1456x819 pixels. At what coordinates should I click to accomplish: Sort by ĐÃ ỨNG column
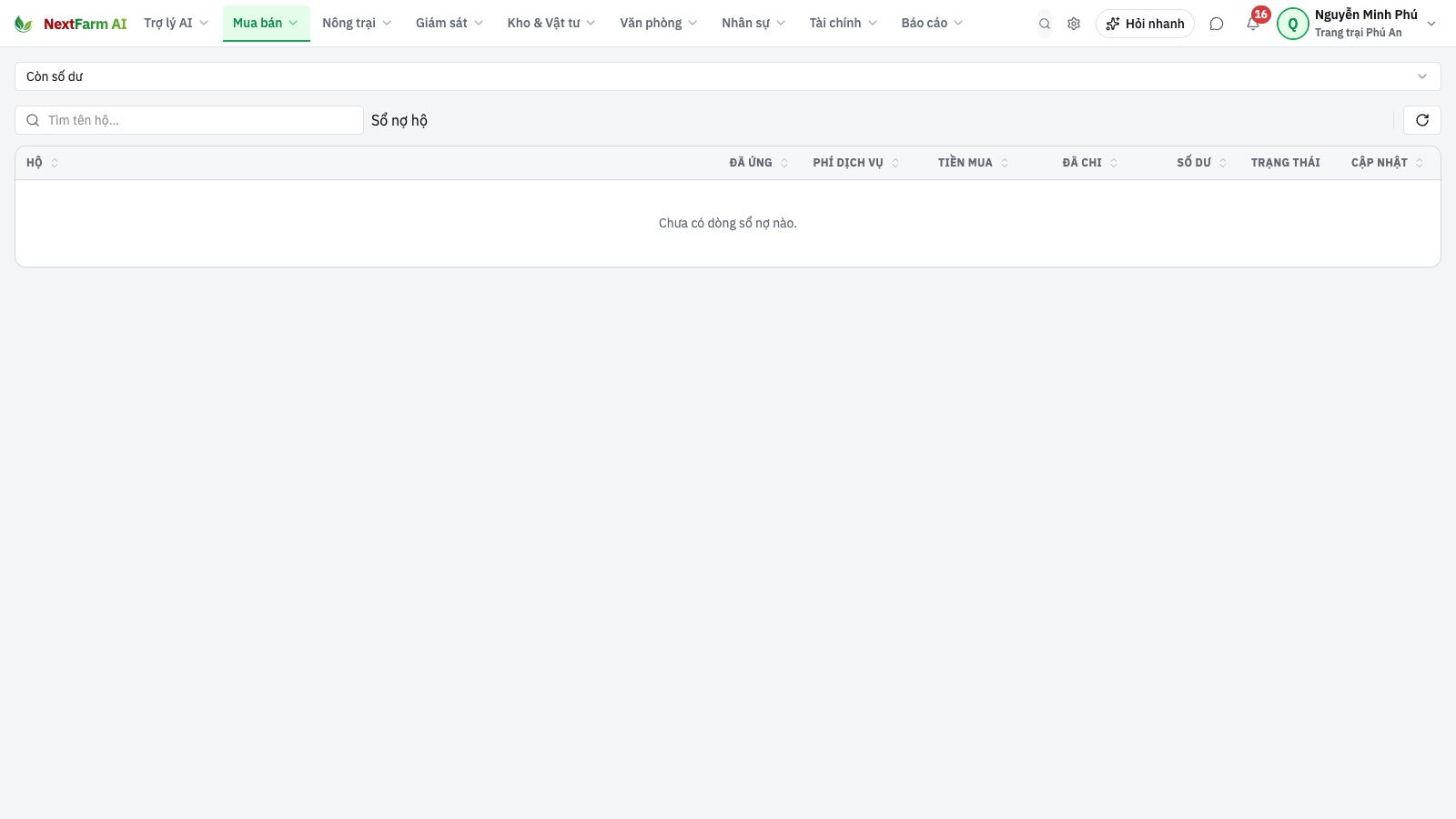click(759, 163)
